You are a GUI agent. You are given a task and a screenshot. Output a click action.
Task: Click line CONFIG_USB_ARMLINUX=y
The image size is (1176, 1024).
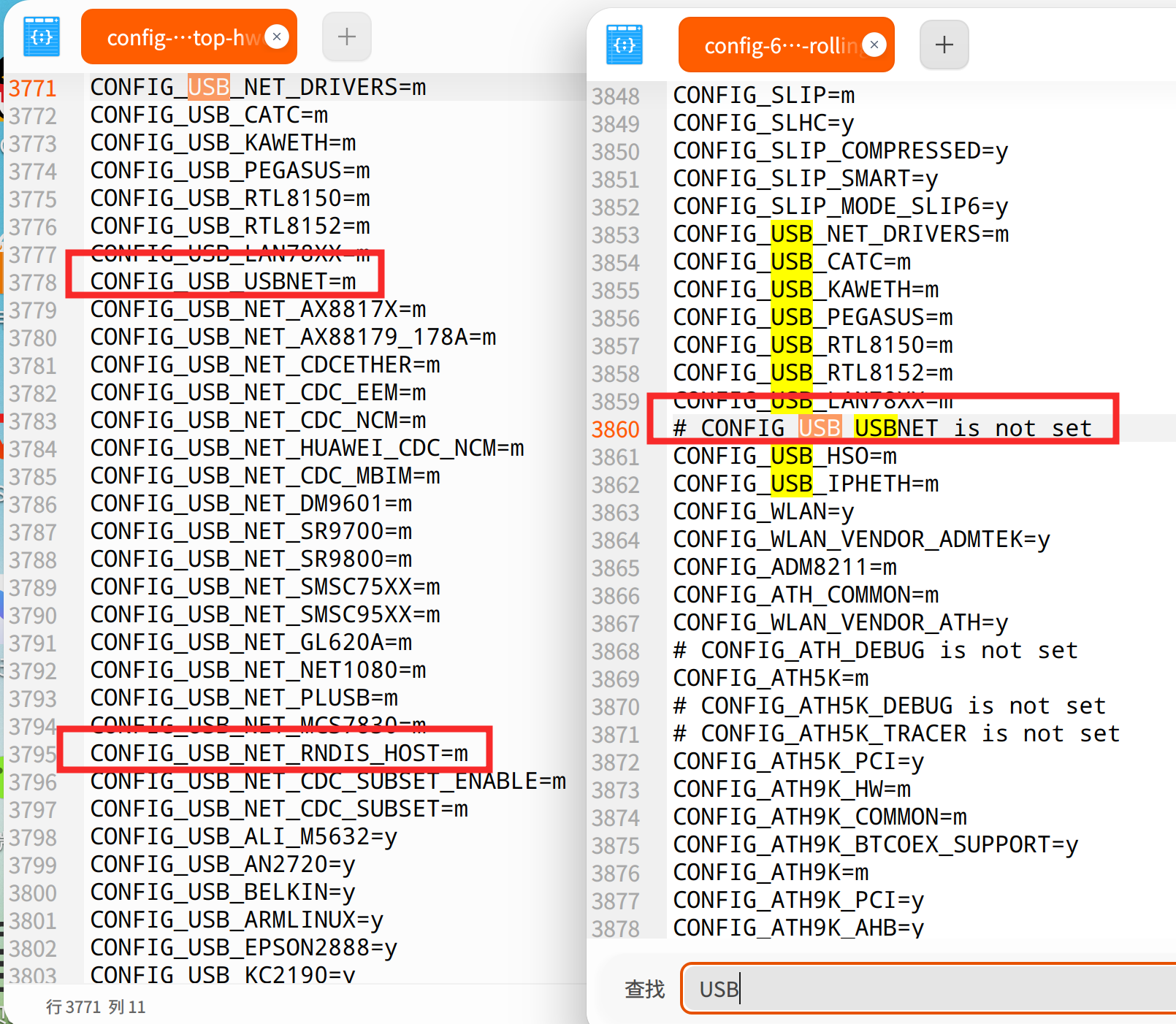(237, 920)
